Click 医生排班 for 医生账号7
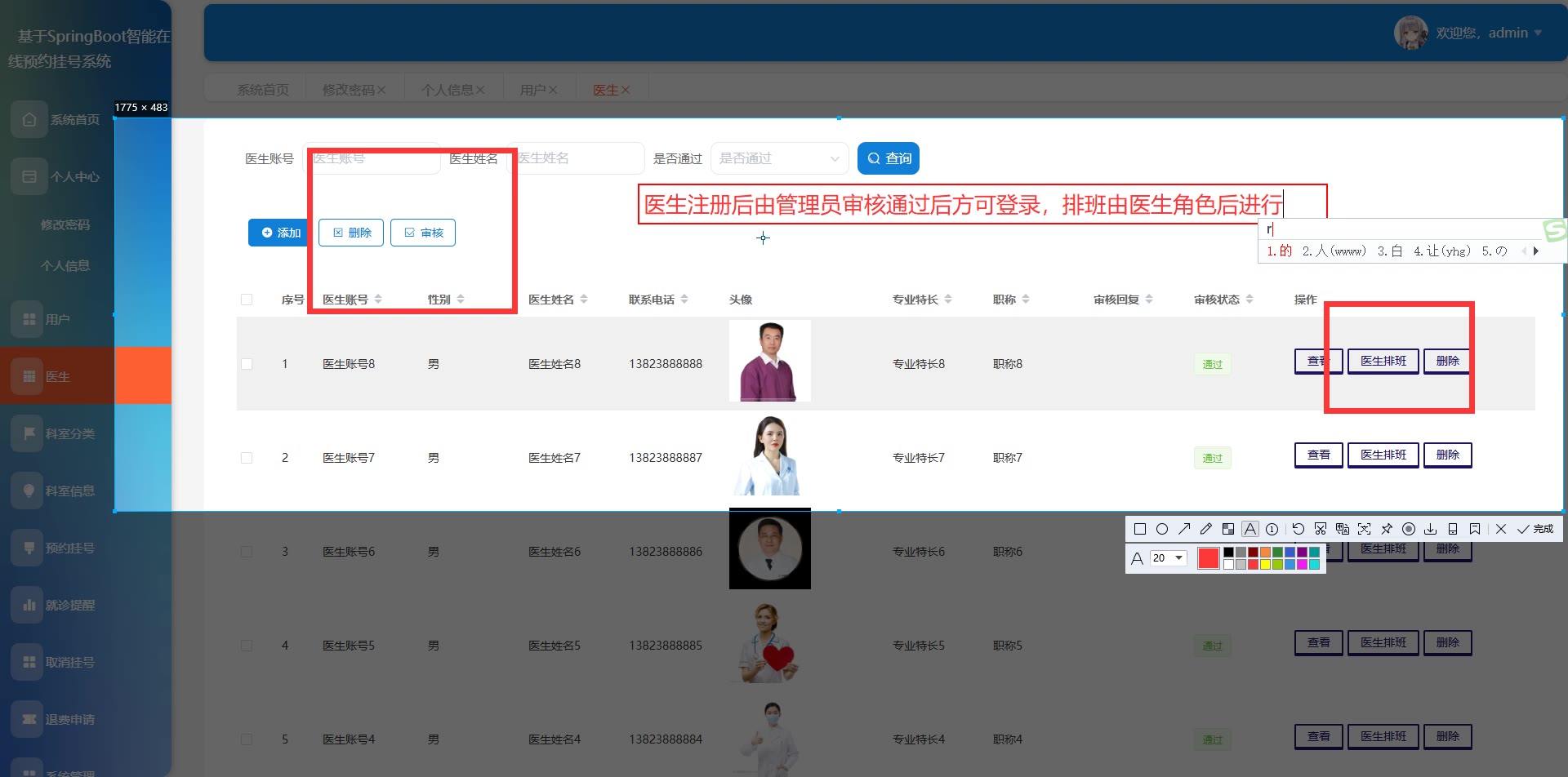The height and width of the screenshot is (777, 1568). 1383,455
